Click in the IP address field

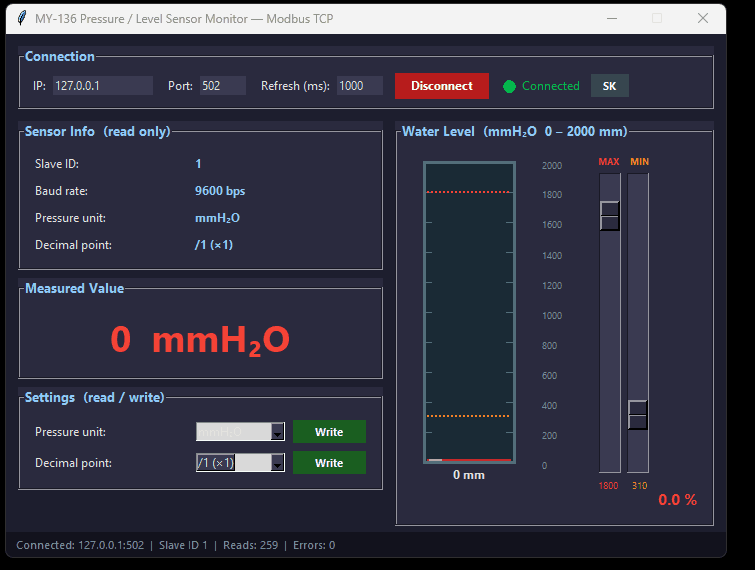(103, 86)
